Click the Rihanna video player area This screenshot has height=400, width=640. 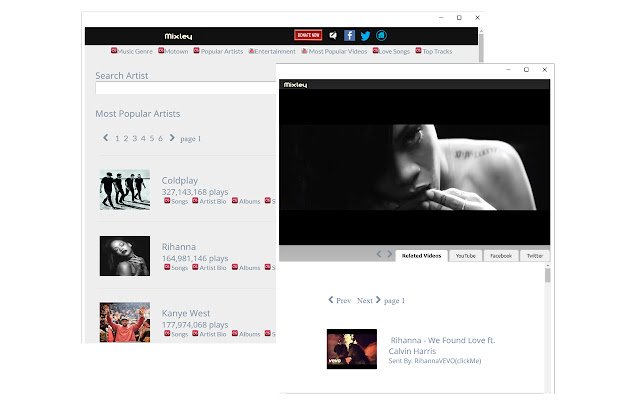pos(414,167)
